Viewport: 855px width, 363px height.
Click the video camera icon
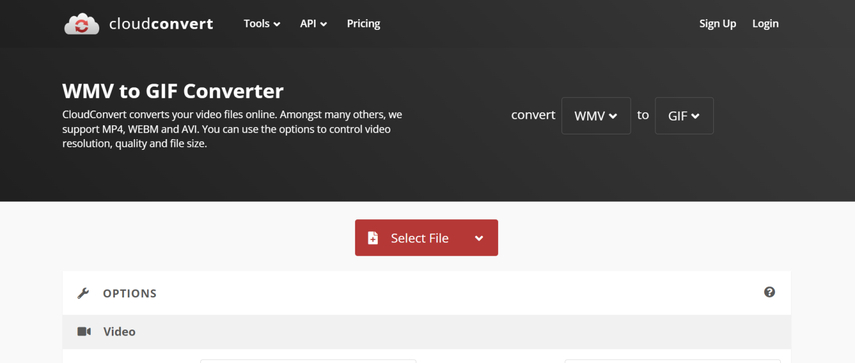coord(84,331)
